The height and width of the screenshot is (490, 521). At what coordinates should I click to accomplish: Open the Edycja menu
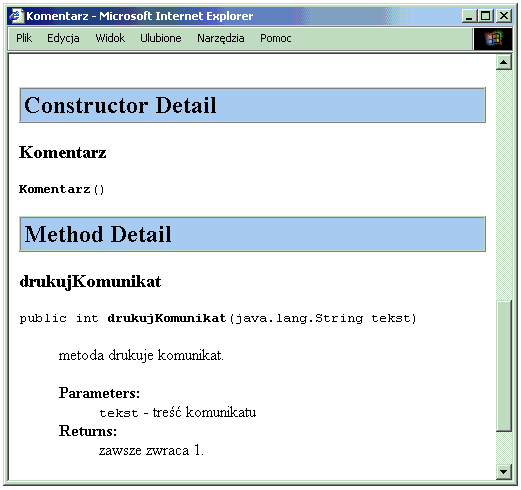(x=63, y=38)
